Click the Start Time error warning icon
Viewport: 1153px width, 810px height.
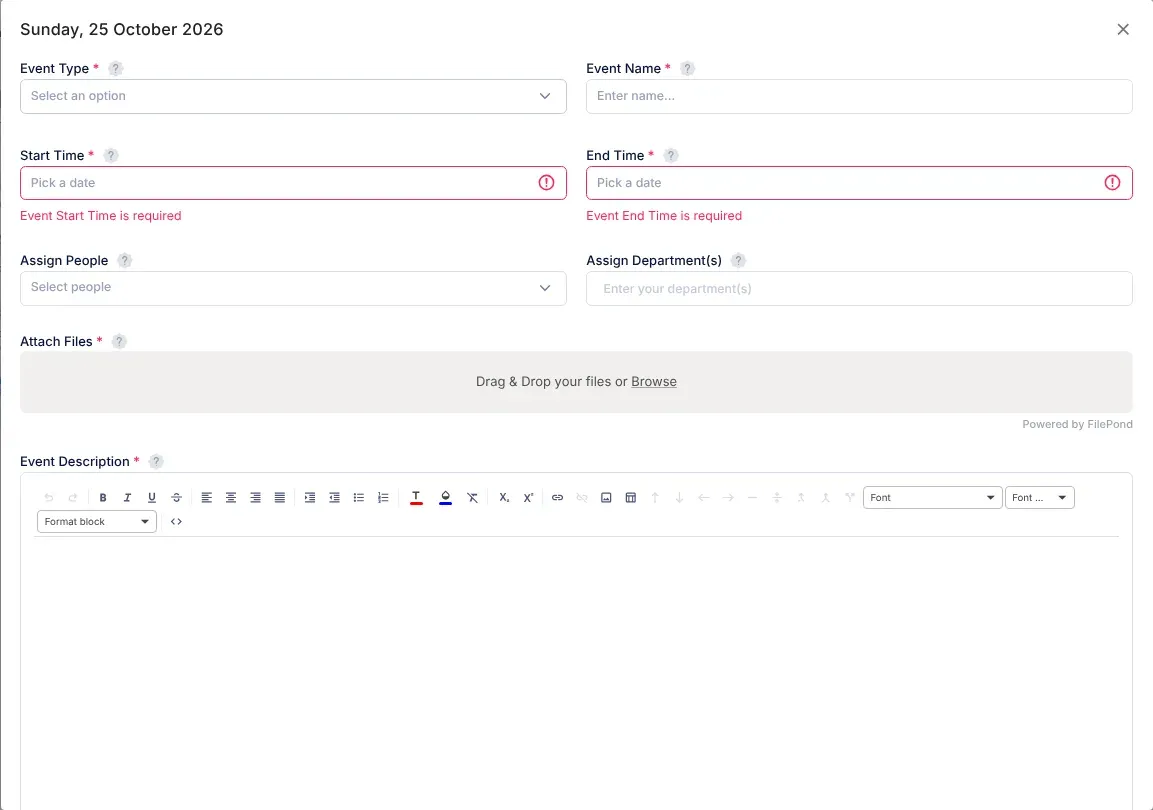tap(546, 182)
